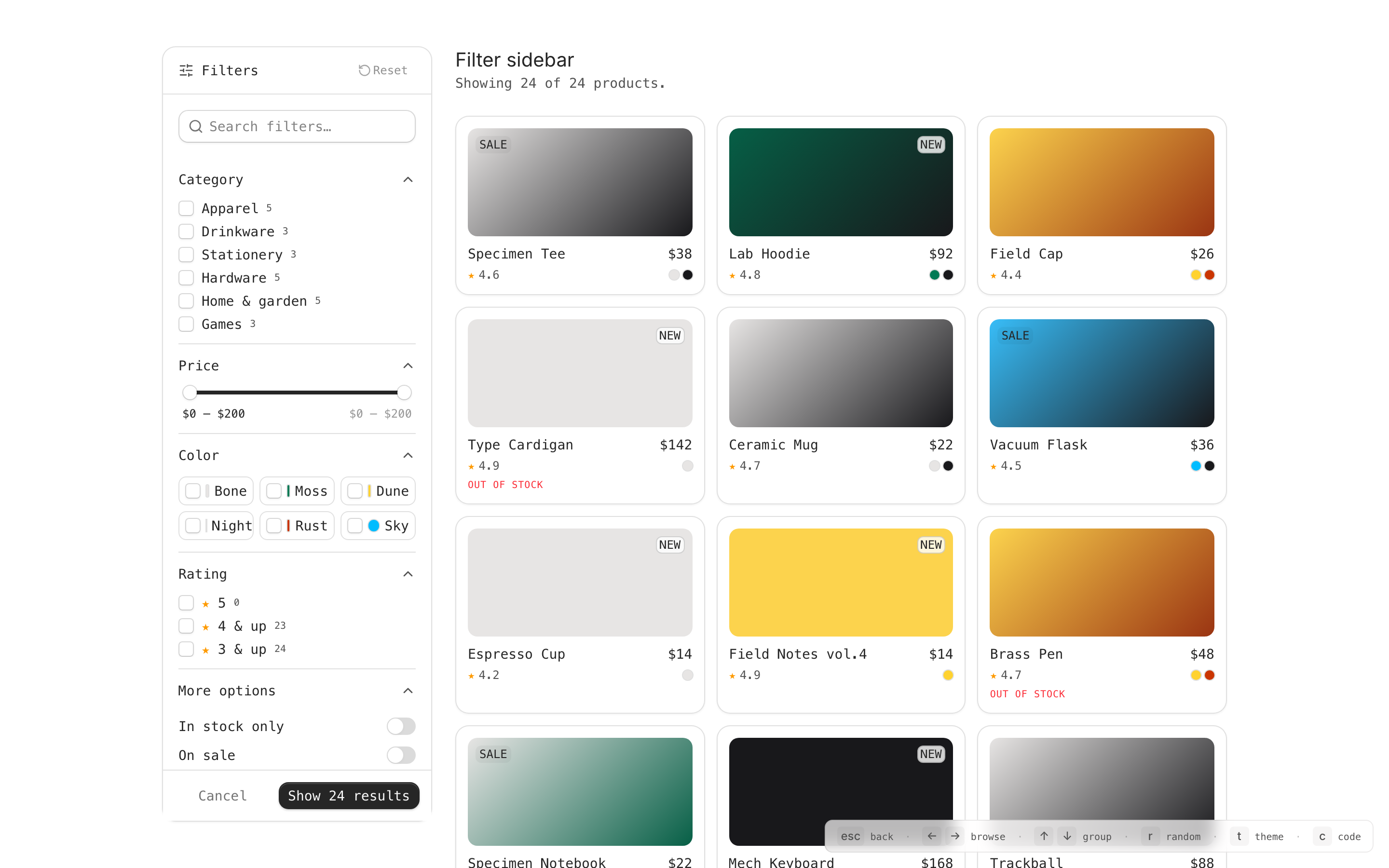Click the esc back key icon
The width and height of the screenshot is (1389, 868).
pyautogui.click(x=850, y=836)
